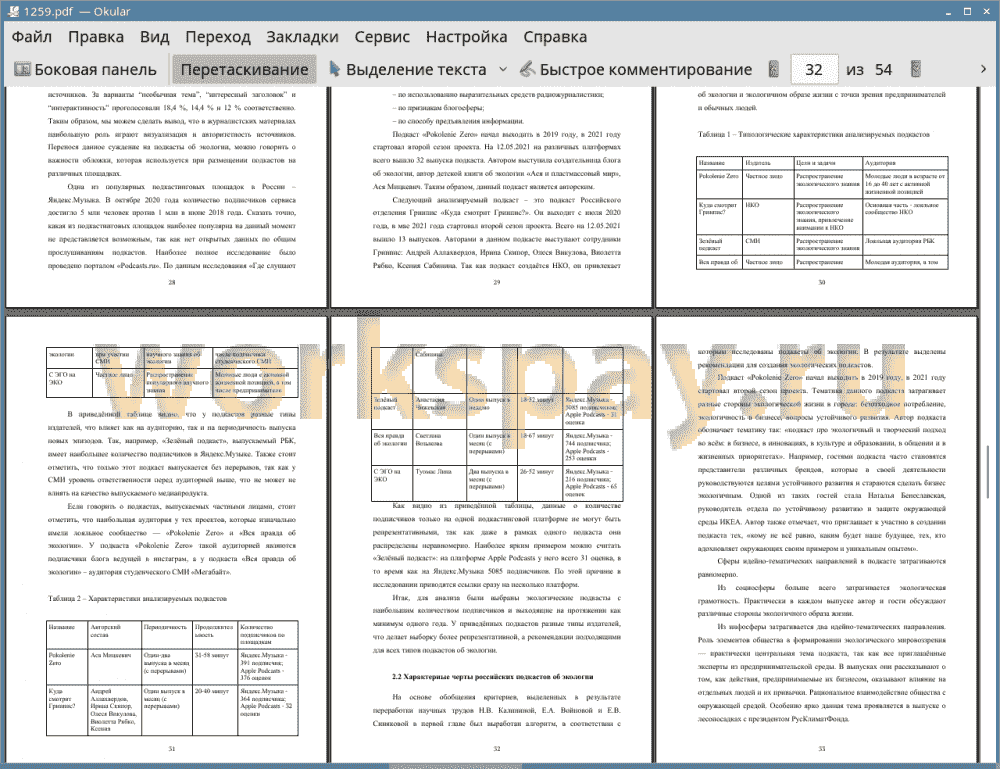The width and height of the screenshot is (1000, 769).
Task: Toggle the Боковая панель sidebar button
Action: (85, 70)
